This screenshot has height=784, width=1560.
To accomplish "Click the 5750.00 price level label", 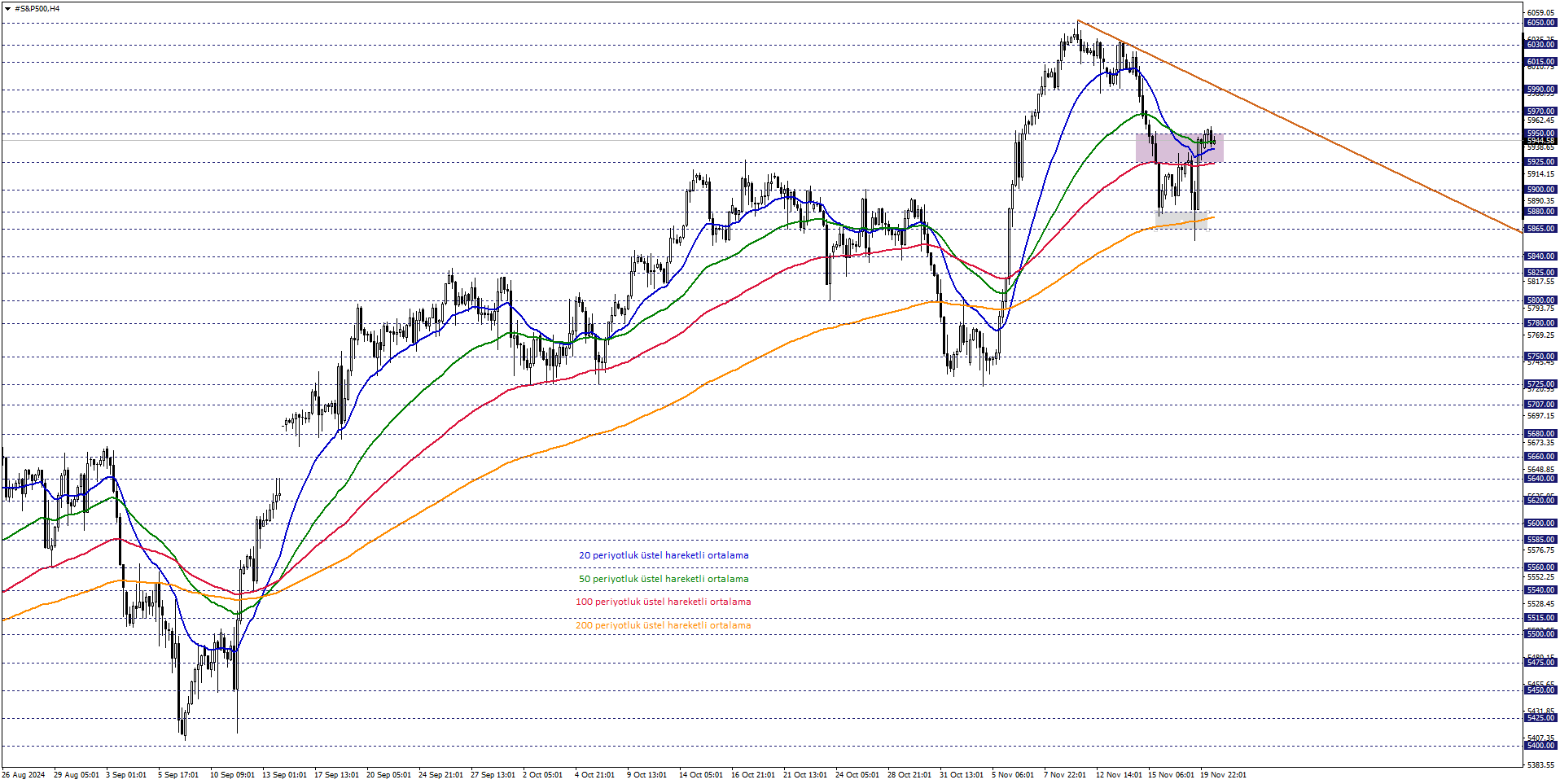I will (x=1540, y=357).
